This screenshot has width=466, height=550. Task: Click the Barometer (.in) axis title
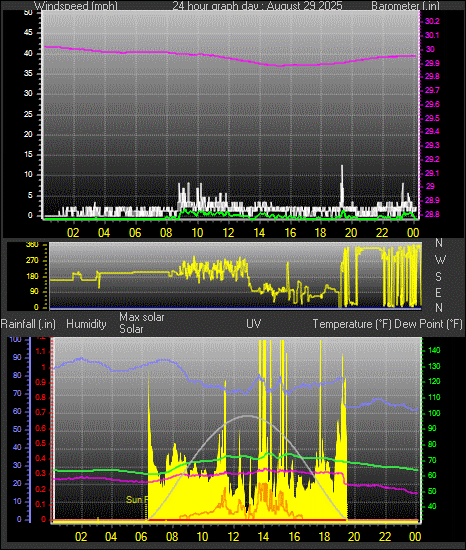[x=405, y=5]
